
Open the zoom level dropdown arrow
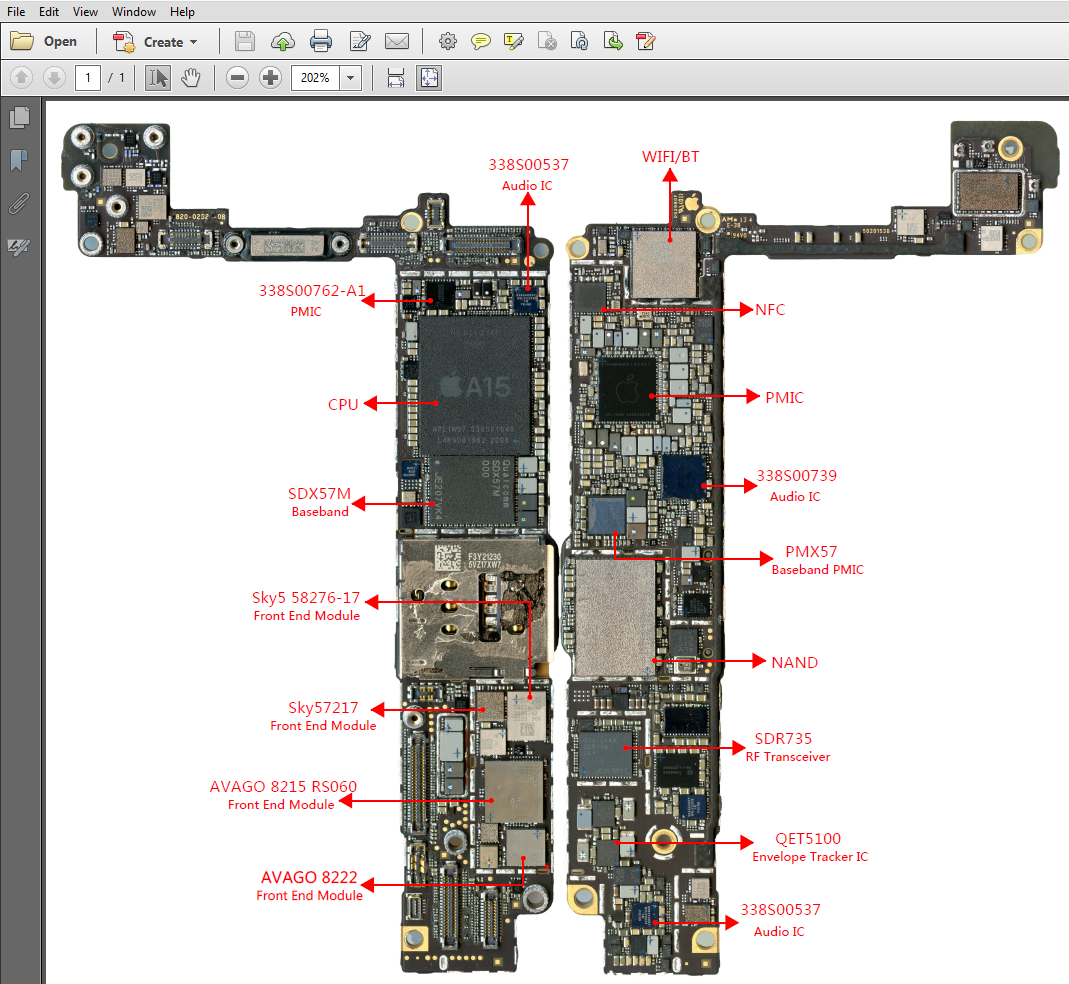coord(351,78)
